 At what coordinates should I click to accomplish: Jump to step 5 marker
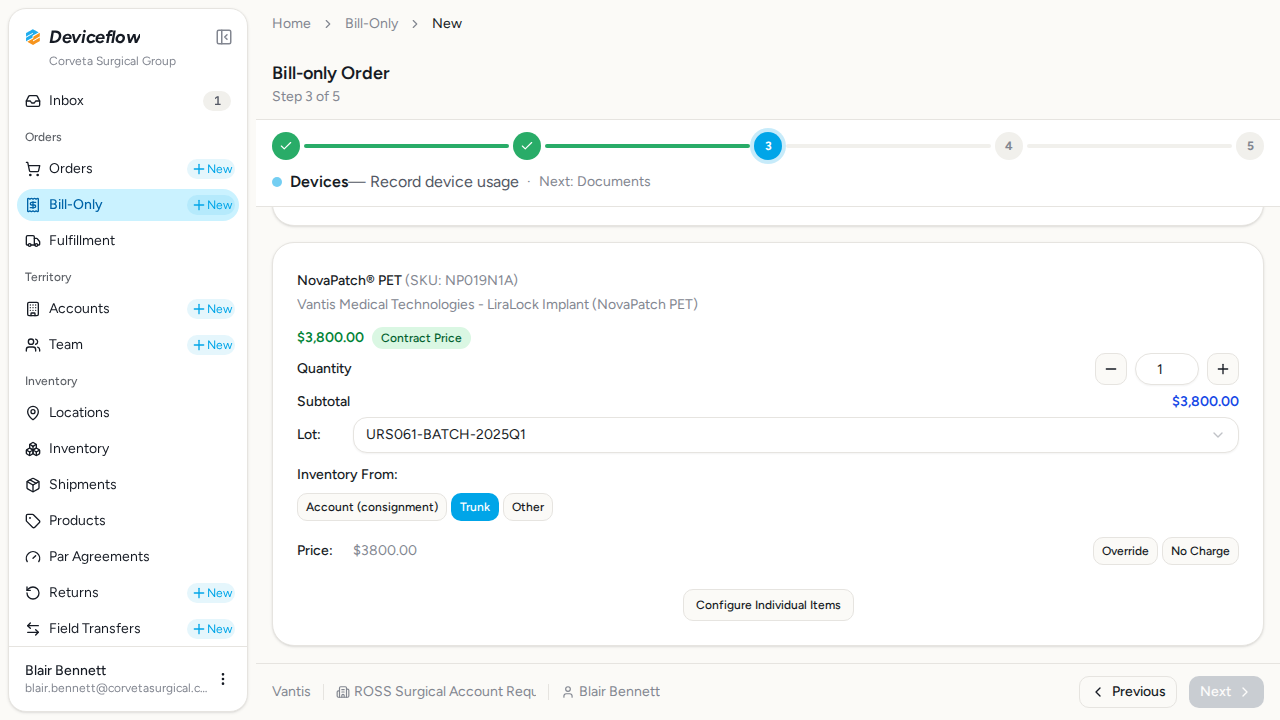tap(1250, 146)
